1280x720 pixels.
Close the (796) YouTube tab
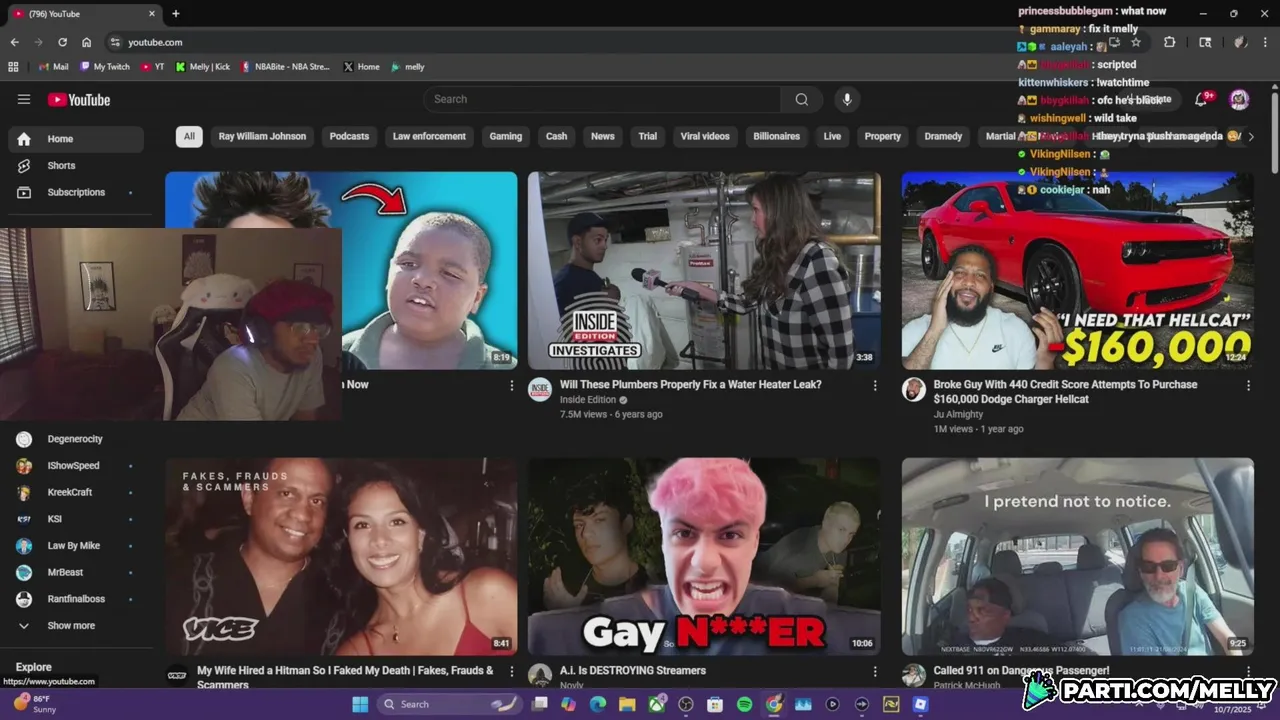[152, 14]
